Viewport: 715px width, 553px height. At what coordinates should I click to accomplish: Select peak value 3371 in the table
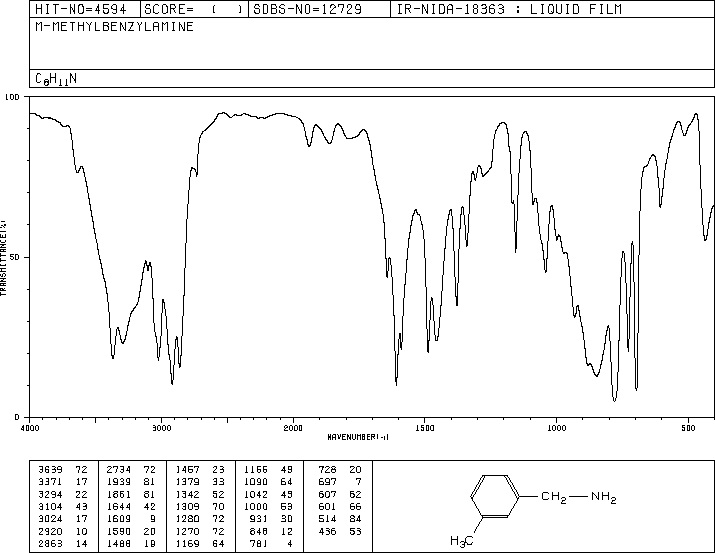pos(50,482)
